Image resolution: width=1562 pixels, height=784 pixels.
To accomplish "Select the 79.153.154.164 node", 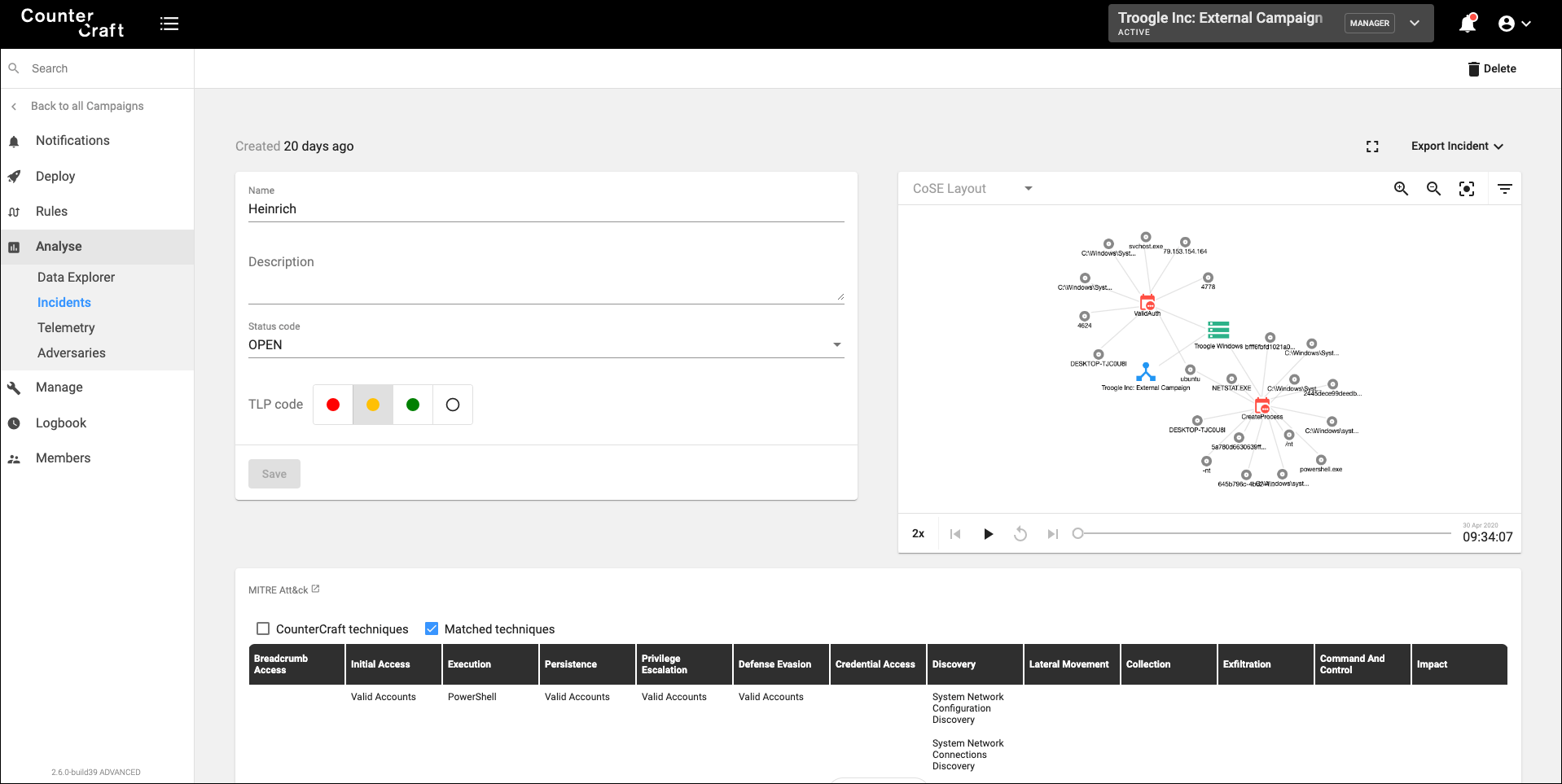I will click(1185, 243).
